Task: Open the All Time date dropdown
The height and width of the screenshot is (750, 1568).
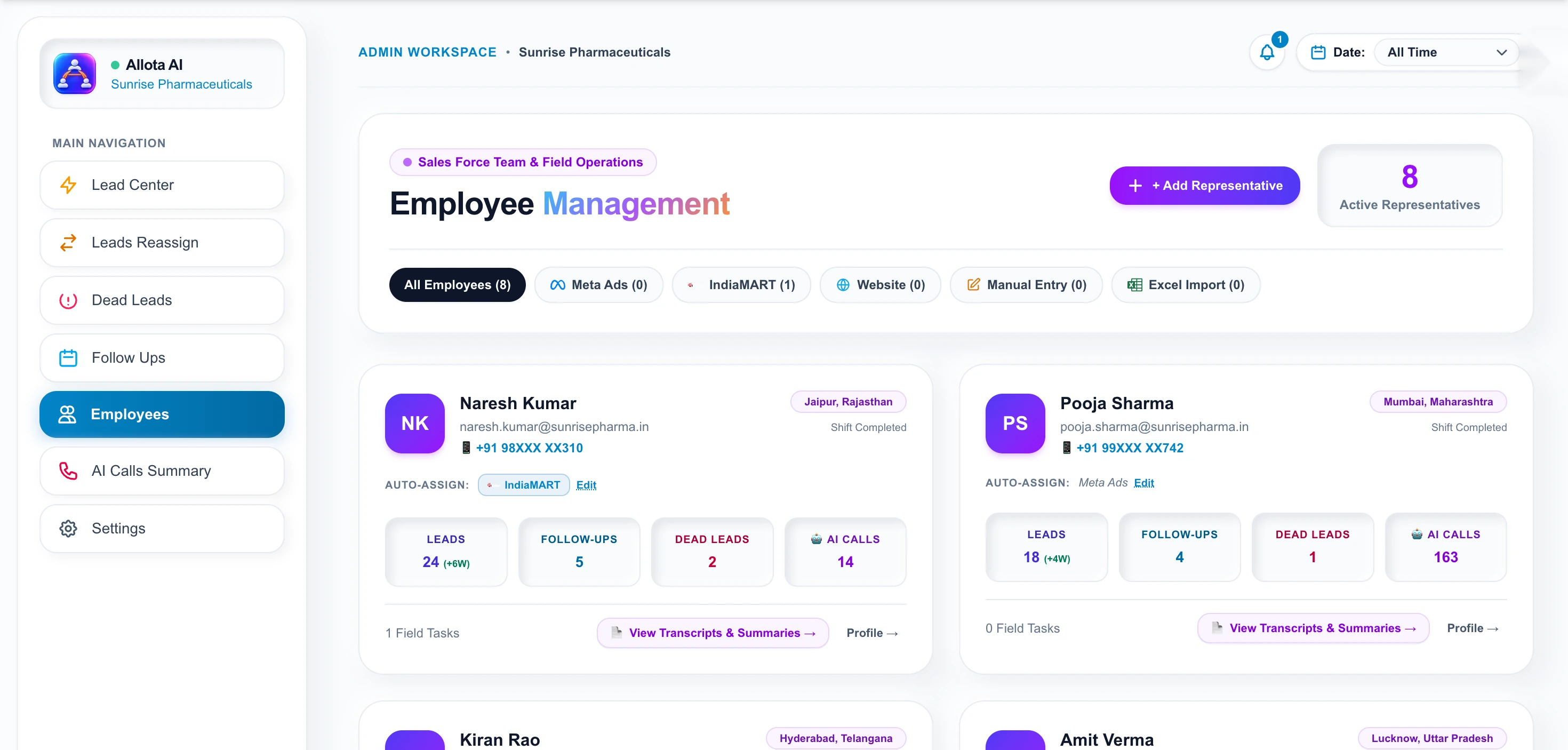Action: (x=1446, y=52)
